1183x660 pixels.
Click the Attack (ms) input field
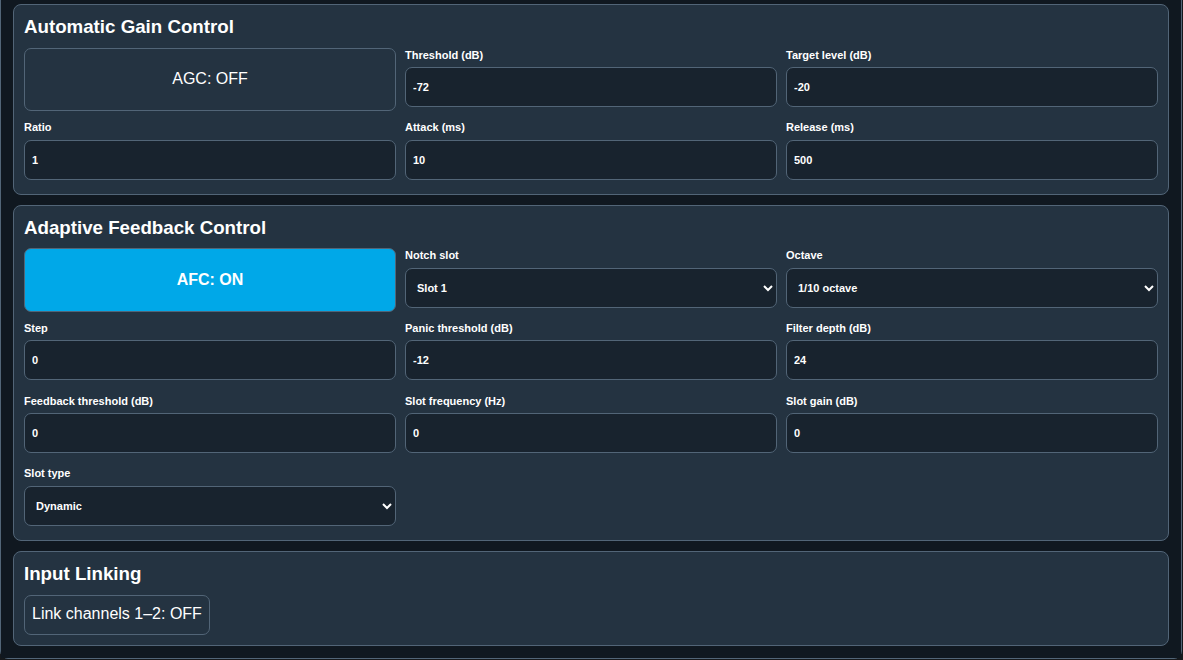[x=591, y=160]
